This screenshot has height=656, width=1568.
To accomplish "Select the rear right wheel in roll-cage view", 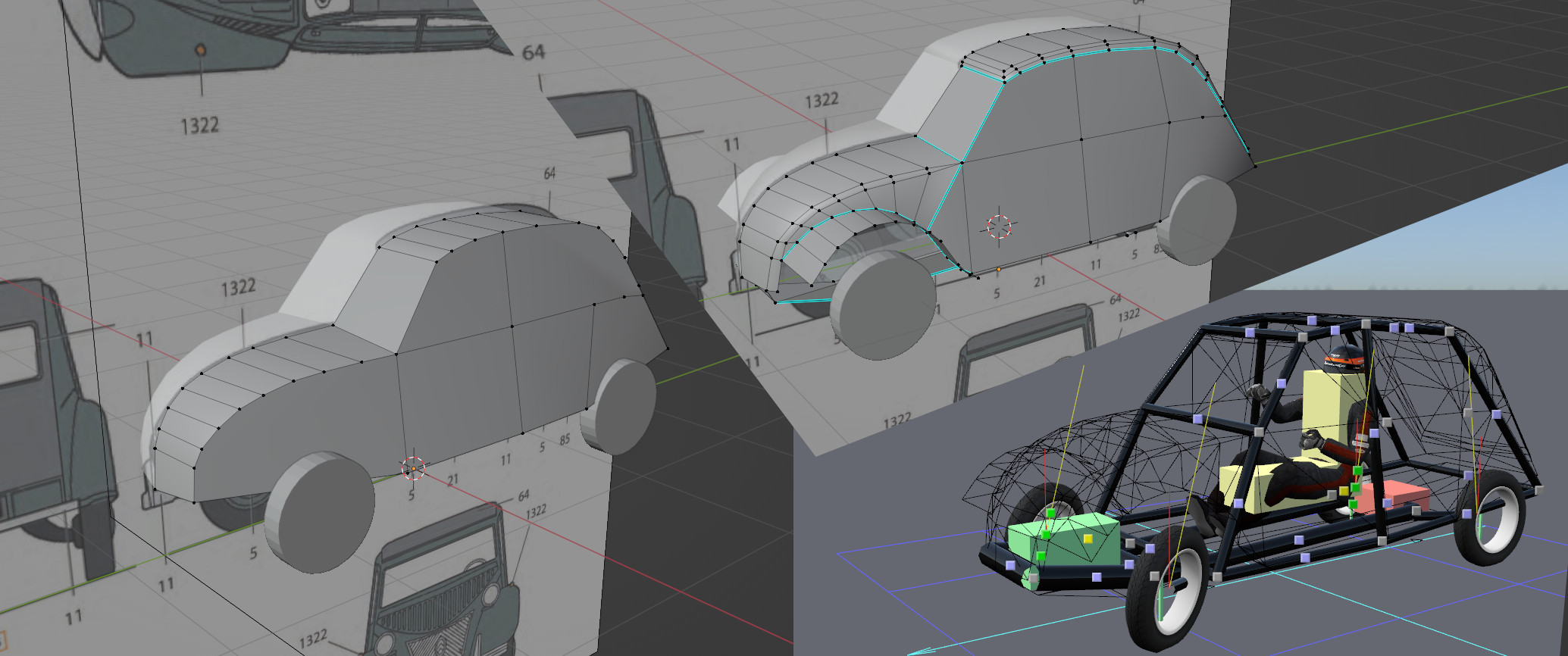I will [x=1490, y=517].
